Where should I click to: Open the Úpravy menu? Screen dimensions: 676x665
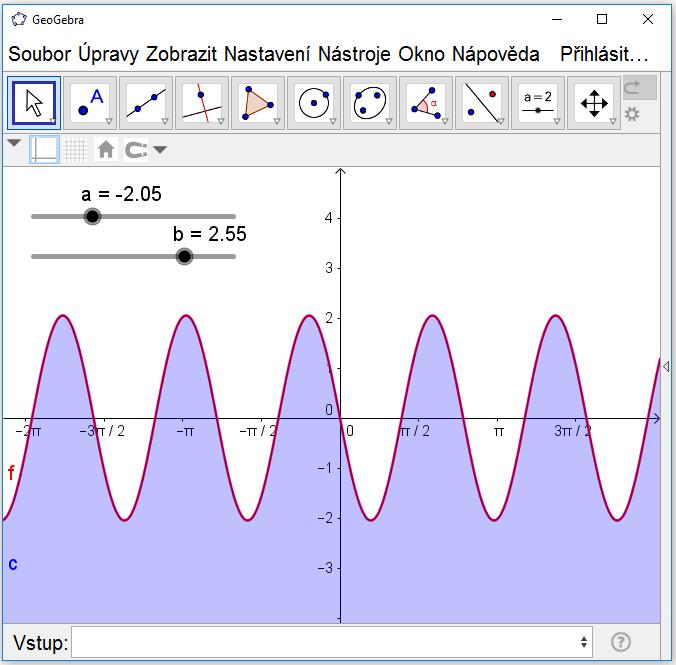point(108,54)
